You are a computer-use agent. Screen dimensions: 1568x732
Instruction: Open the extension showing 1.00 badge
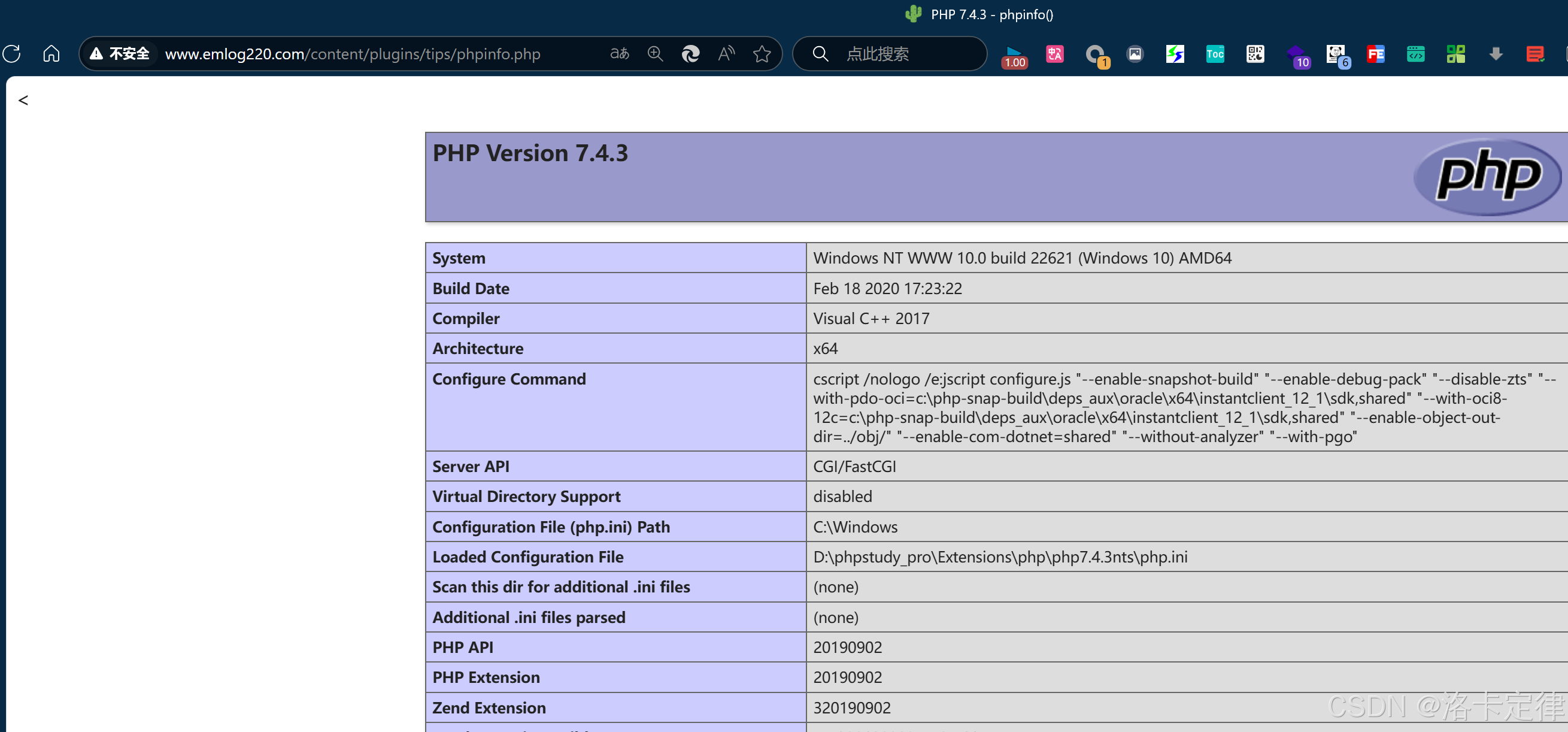coord(1014,53)
